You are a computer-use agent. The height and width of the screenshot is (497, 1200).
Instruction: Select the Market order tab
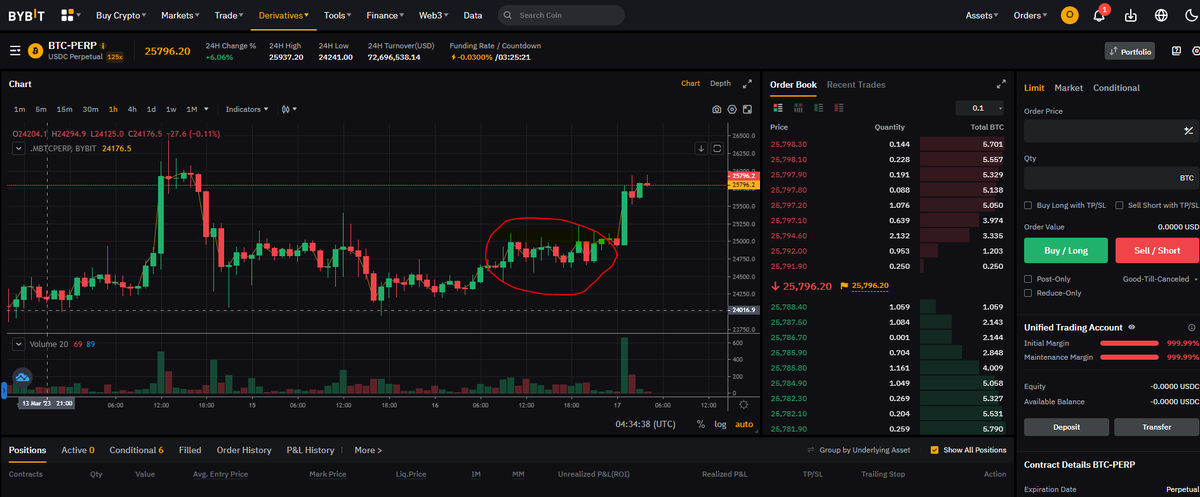[1068, 88]
